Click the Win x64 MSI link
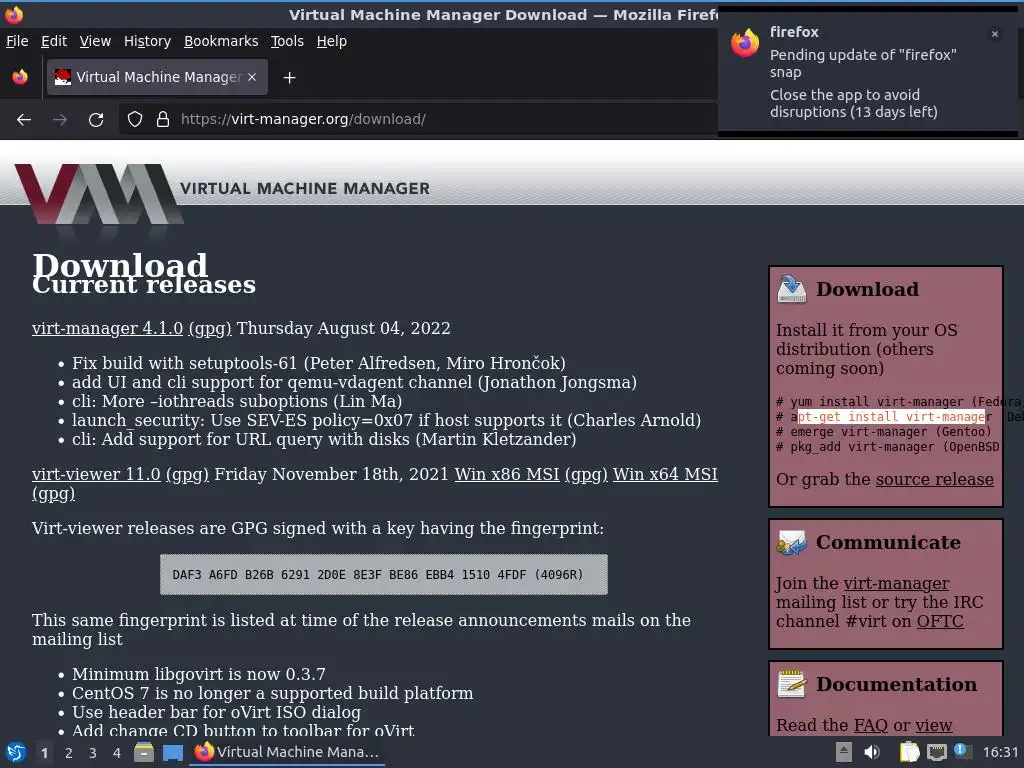 (x=665, y=474)
